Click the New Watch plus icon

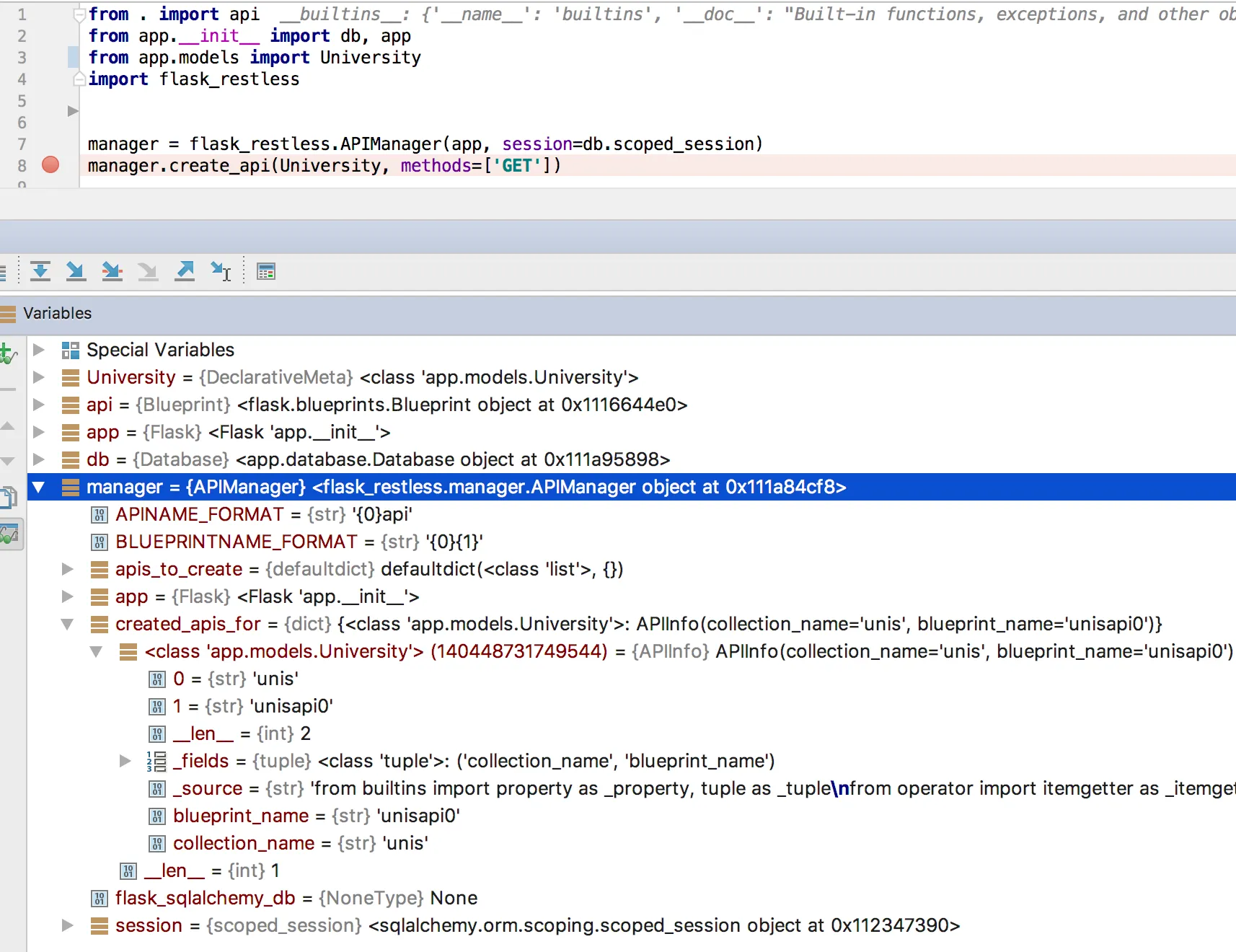[x=7, y=354]
